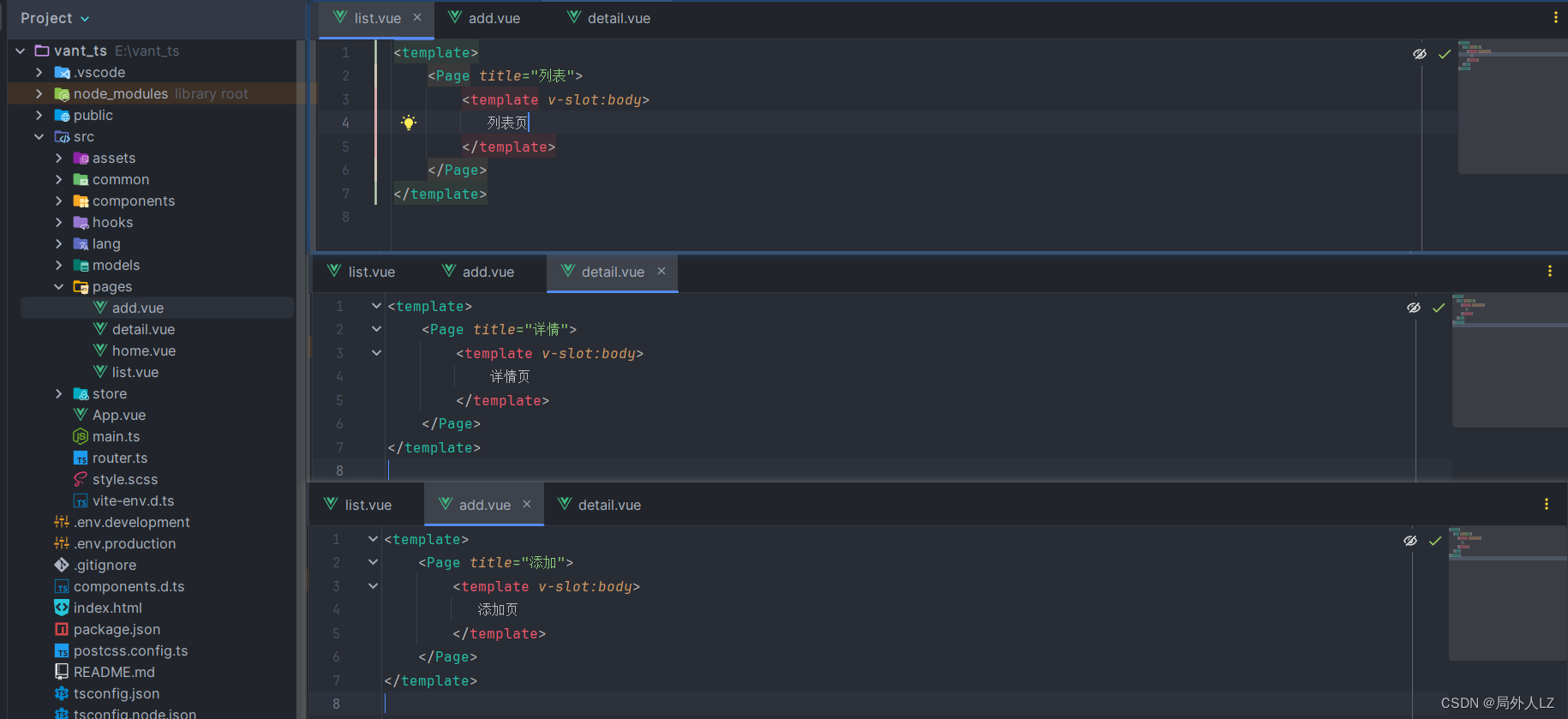The height and width of the screenshot is (719, 1568).
Task: Close the list.vue tab in top editor
Action: tap(417, 18)
